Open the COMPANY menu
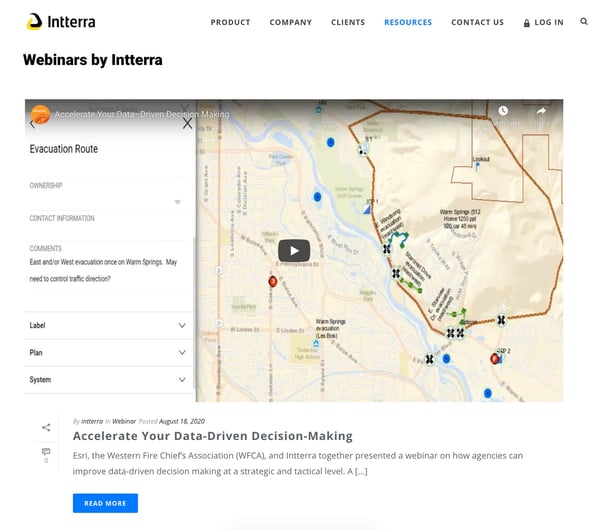 coord(290,22)
